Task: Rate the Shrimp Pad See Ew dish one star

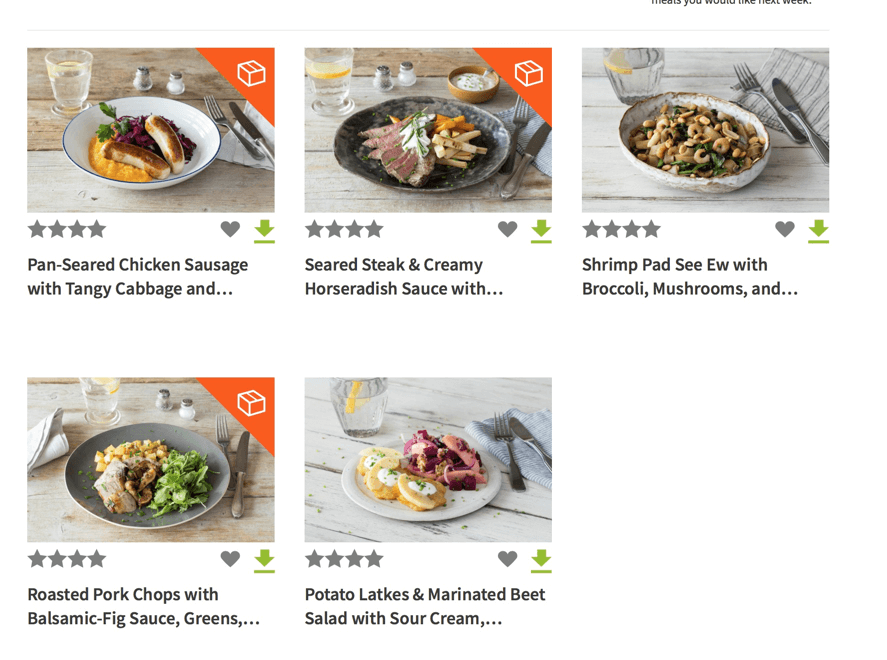Action: 590,229
